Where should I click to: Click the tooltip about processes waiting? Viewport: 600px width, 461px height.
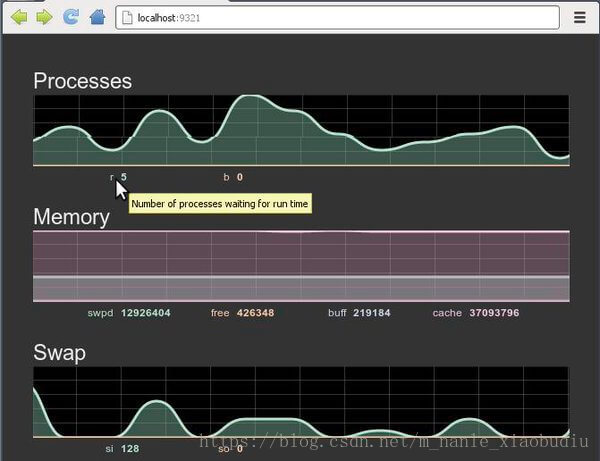pos(220,204)
